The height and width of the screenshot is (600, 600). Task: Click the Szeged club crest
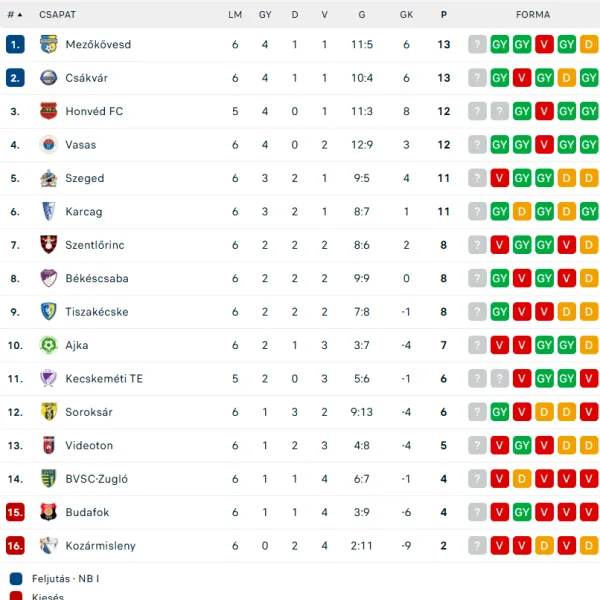[x=49, y=178]
